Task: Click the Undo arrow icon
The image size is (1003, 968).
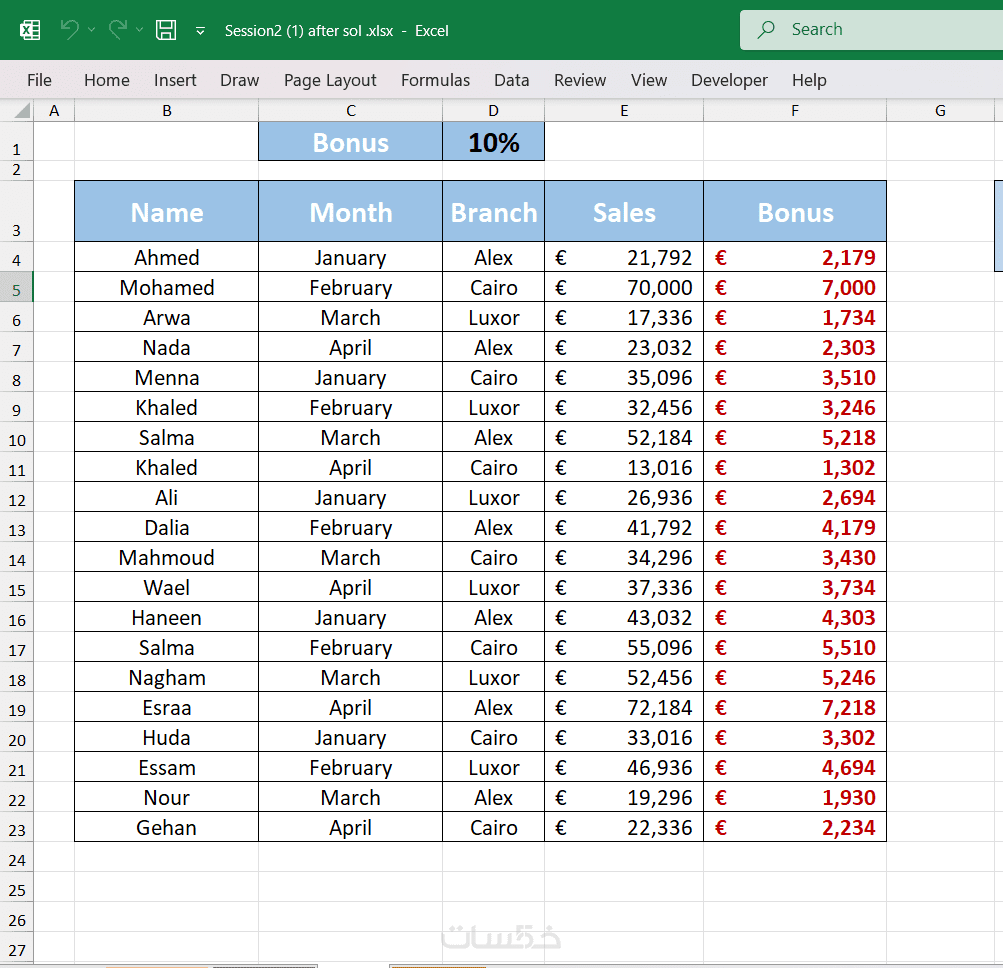Action: pos(69,30)
